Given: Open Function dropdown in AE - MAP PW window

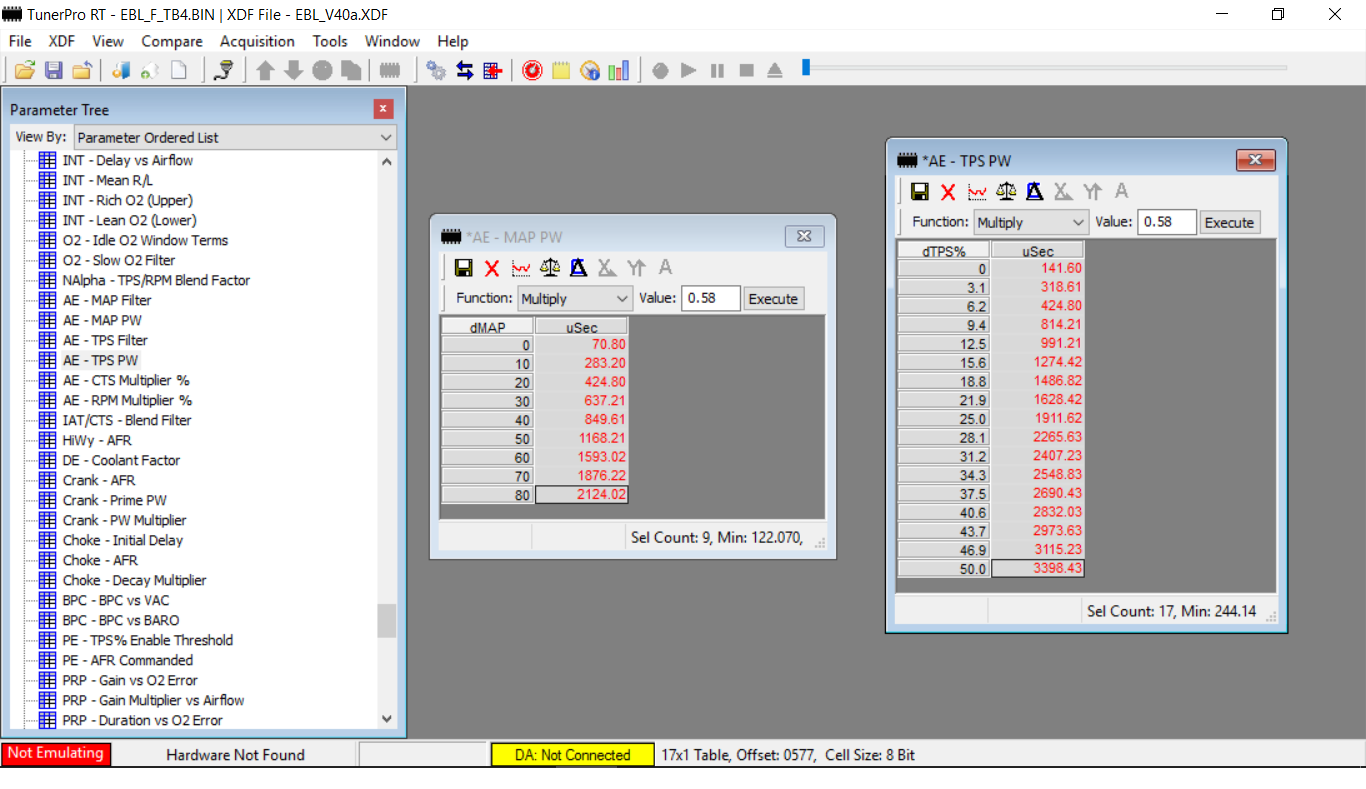Looking at the screenshot, I should [574, 298].
